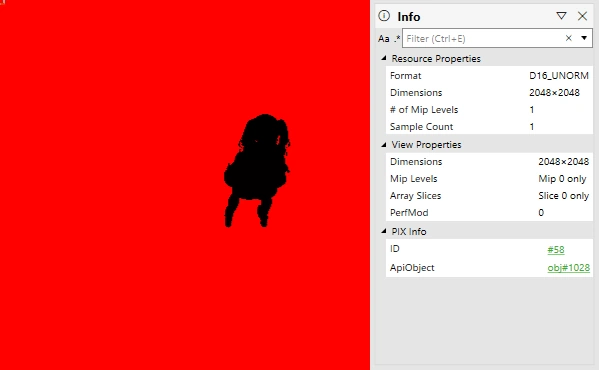This screenshot has height=370, width=599.
Task: Collapse the PIX Info section
Action: pos(384,231)
